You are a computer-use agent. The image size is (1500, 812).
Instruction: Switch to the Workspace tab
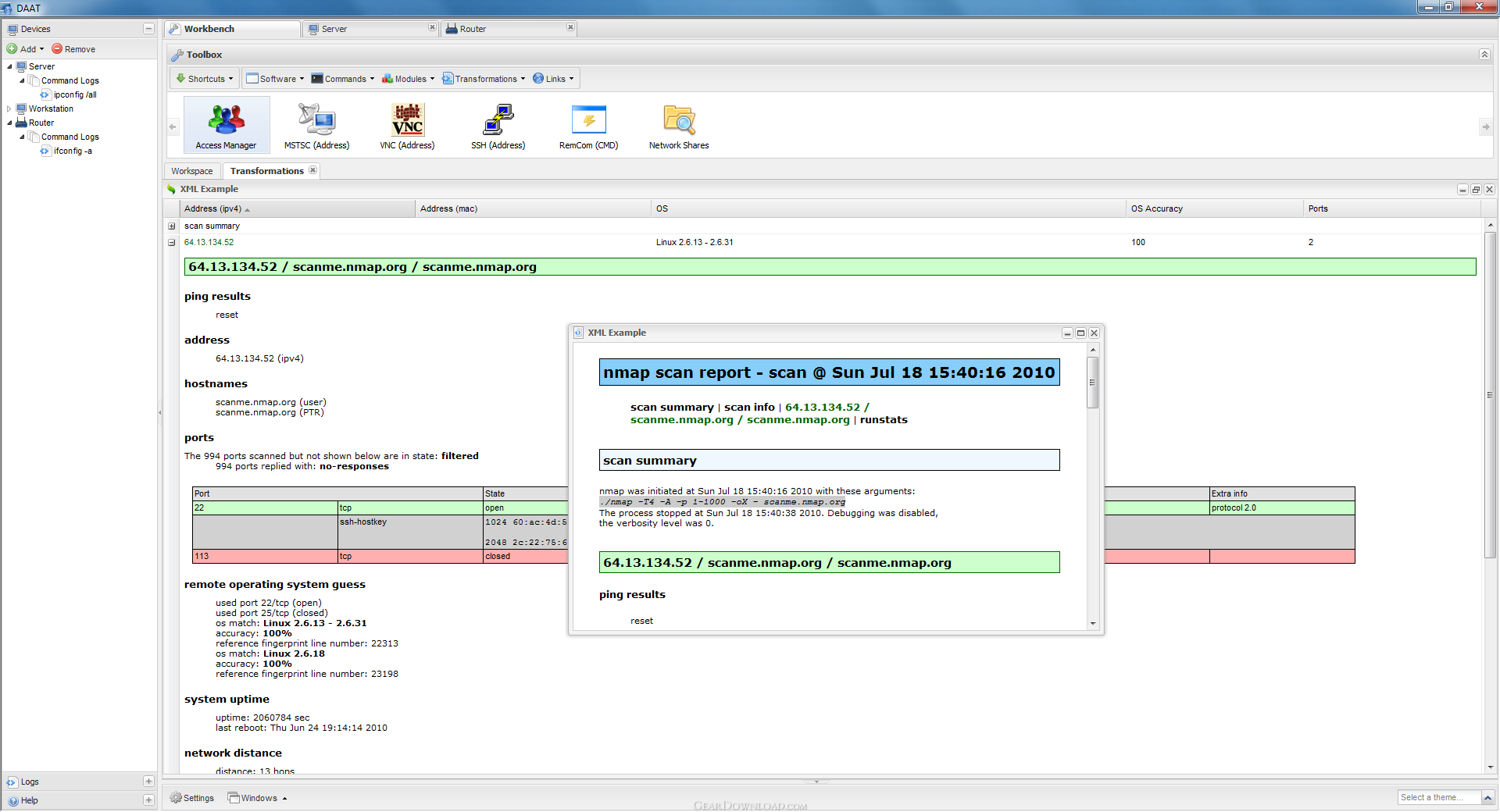192,171
